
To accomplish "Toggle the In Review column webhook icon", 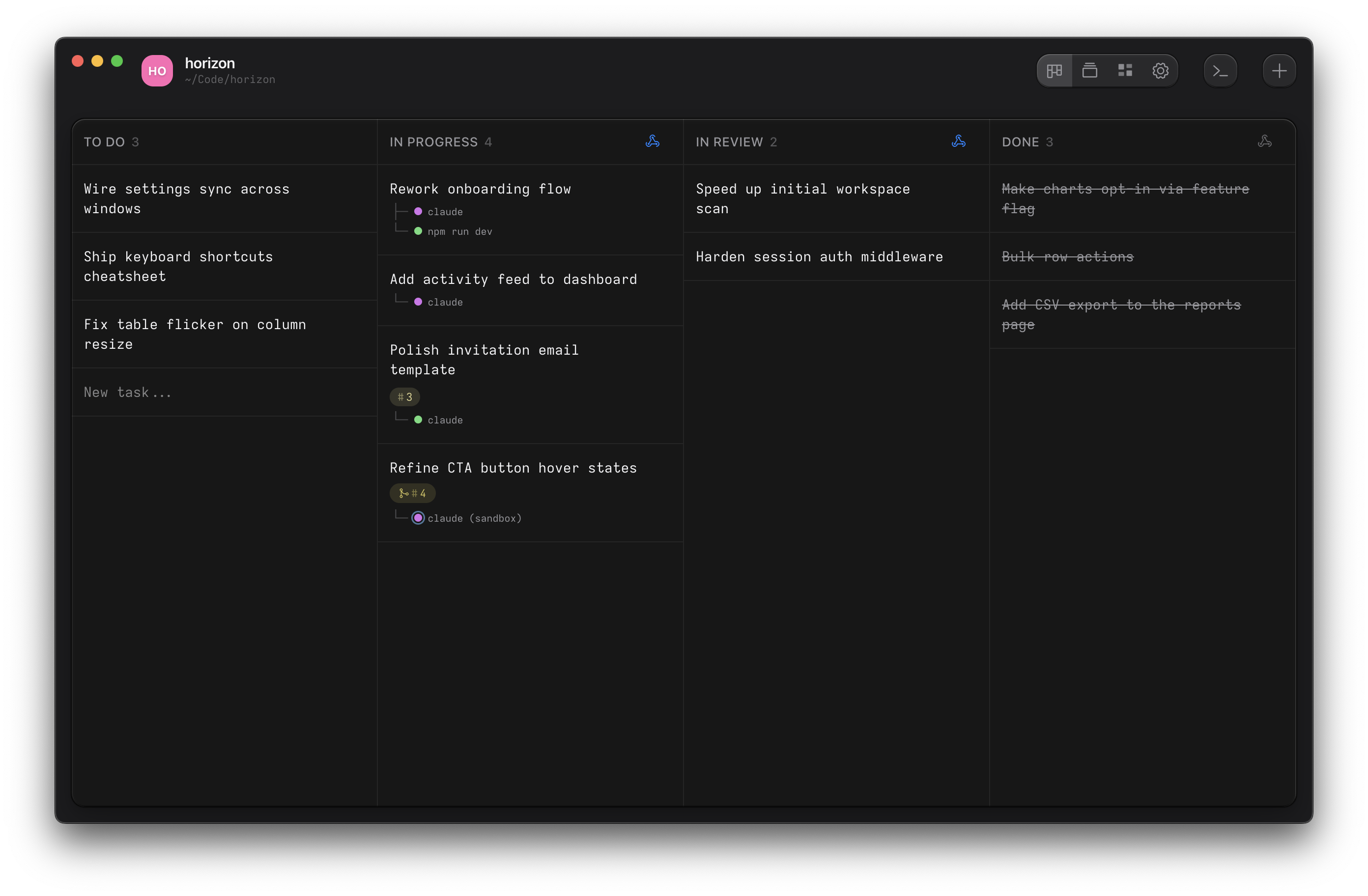I will pos(958,141).
